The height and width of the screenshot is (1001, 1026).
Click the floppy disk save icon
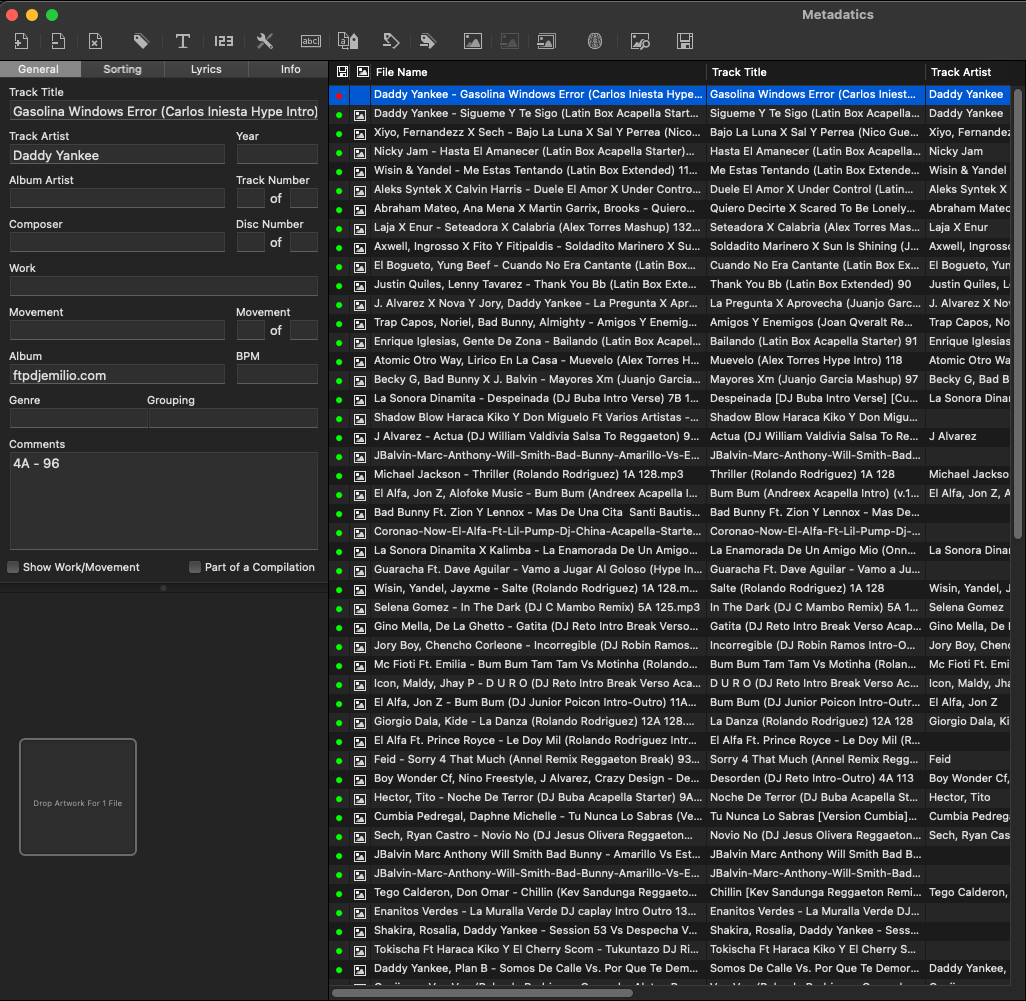point(685,41)
